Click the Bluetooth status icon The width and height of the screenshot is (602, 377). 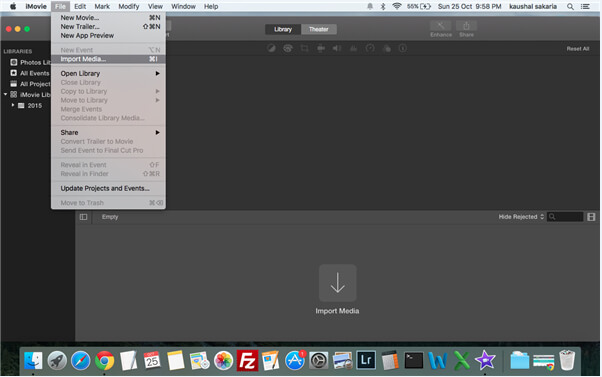[383, 7]
